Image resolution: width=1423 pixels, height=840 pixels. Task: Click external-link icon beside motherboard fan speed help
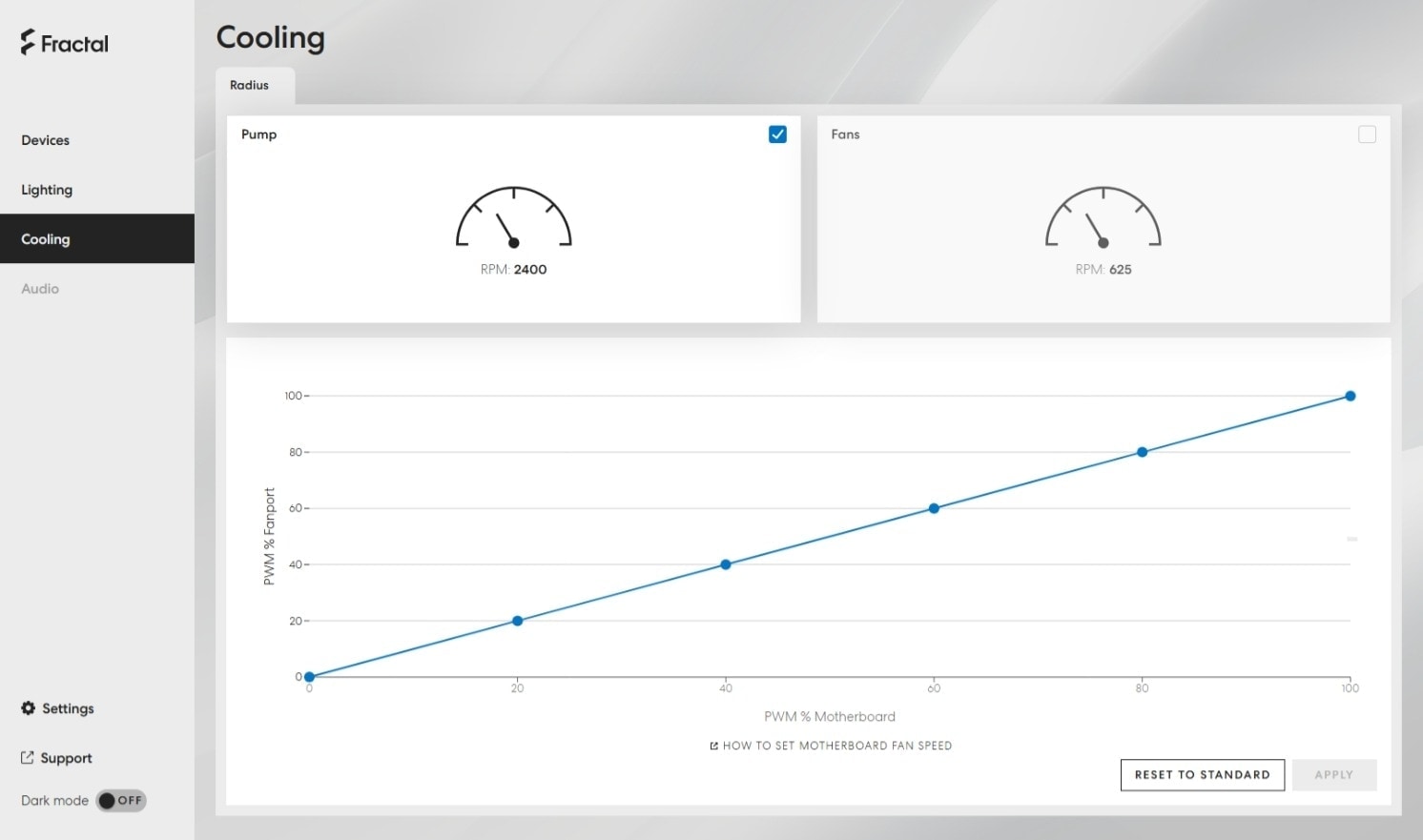pyautogui.click(x=713, y=746)
